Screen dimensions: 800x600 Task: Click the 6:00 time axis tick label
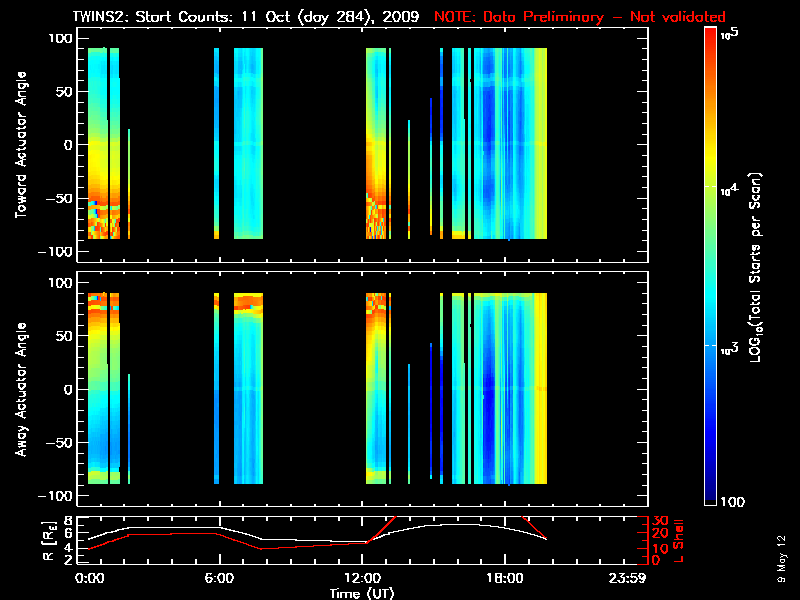(220, 578)
